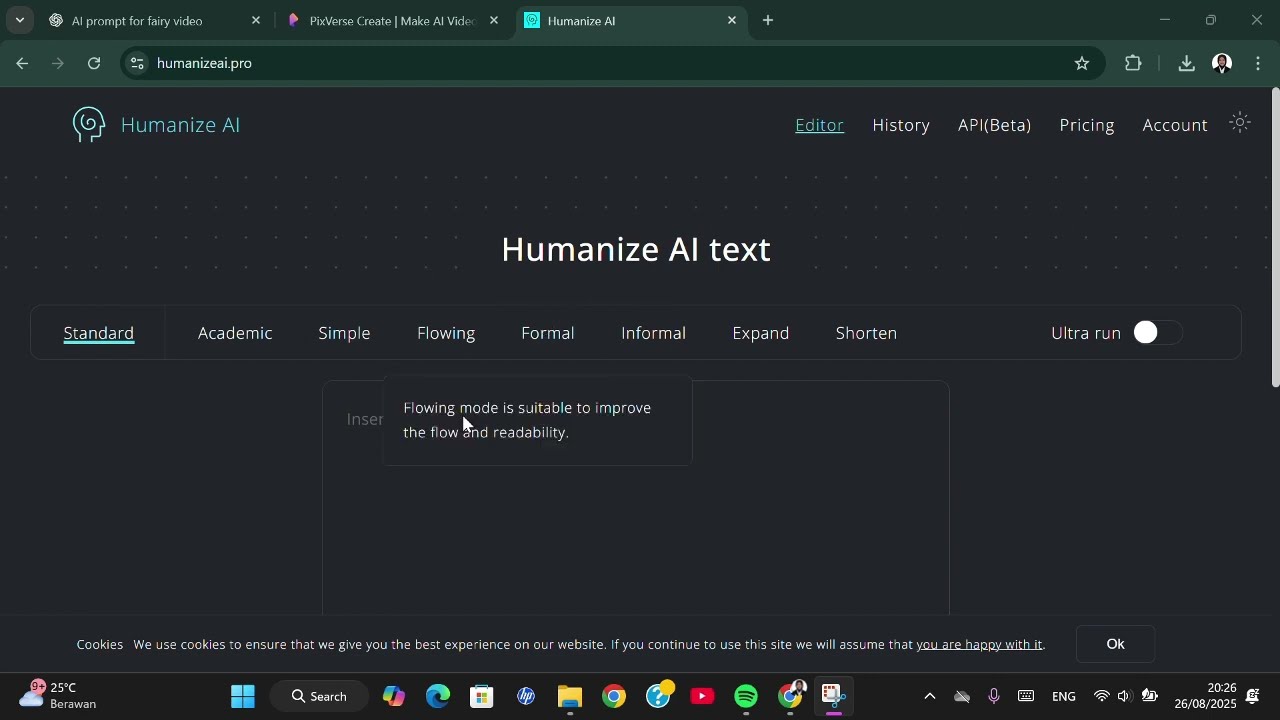Viewport: 1280px width, 720px height.
Task: Switch the ENG input language indicator
Action: click(x=1064, y=697)
